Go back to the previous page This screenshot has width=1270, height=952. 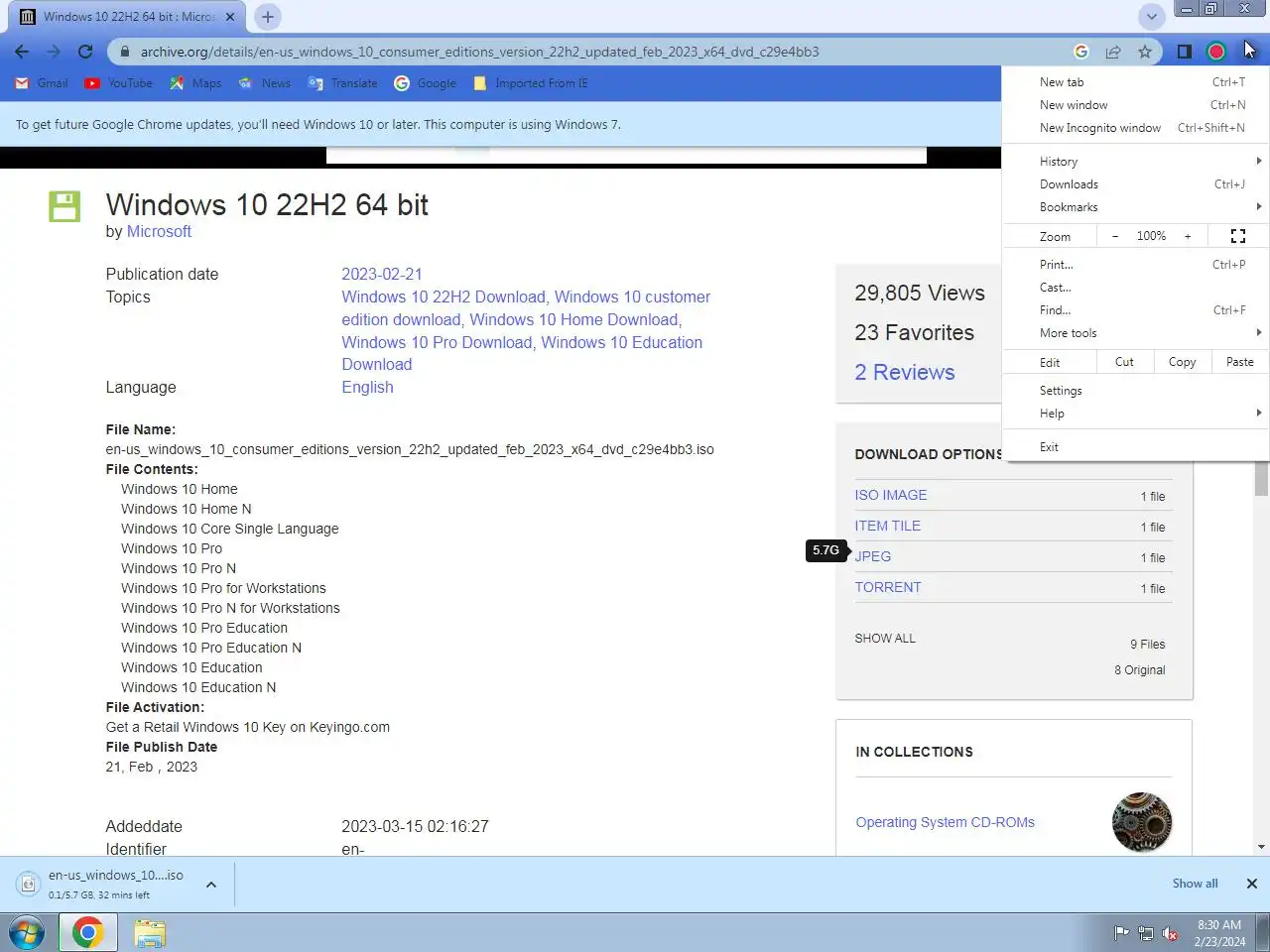pyautogui.click(x=22, y=52)
